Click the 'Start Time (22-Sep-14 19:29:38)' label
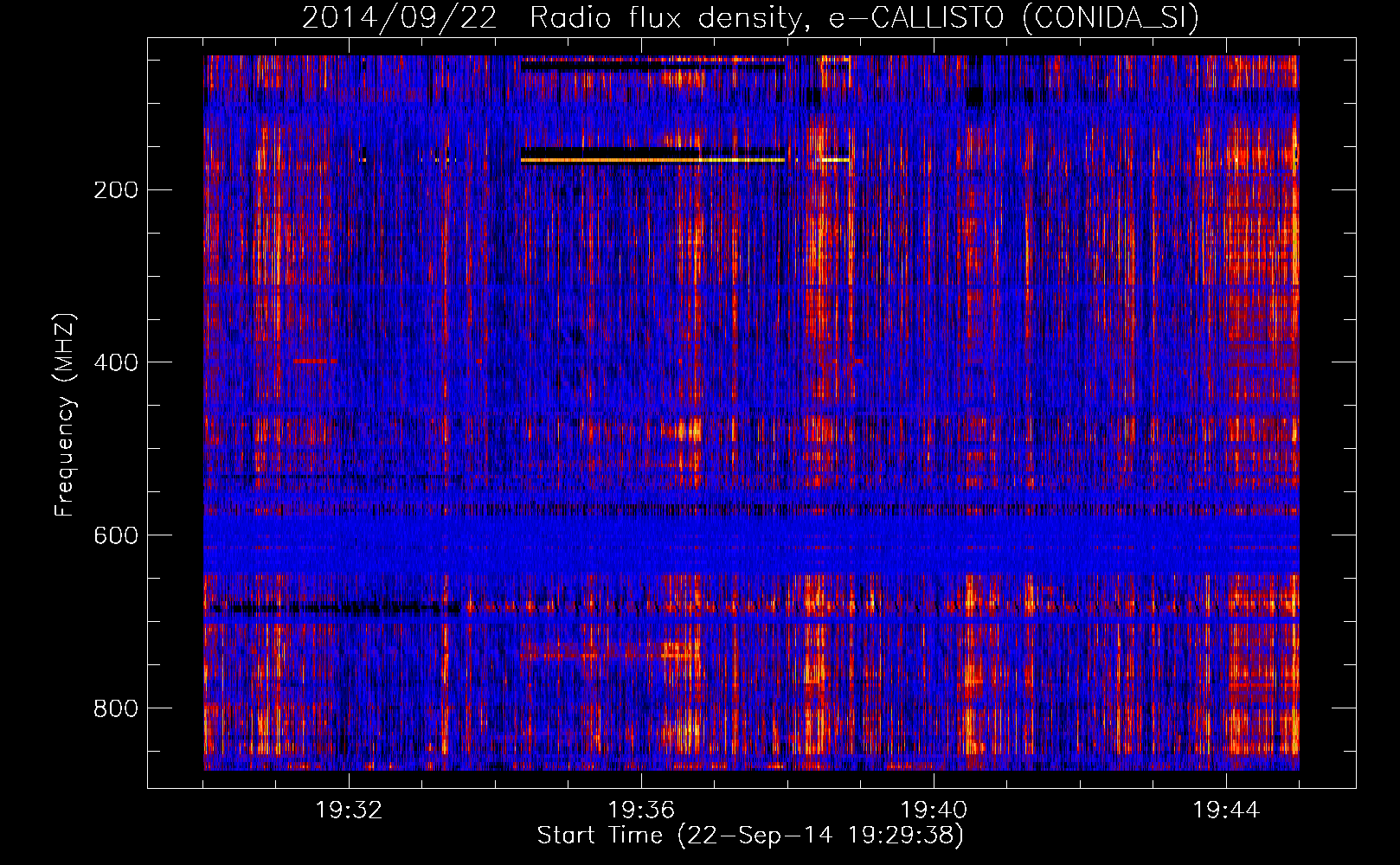This screenshot has height=865, width=1400. coord(750,836)
